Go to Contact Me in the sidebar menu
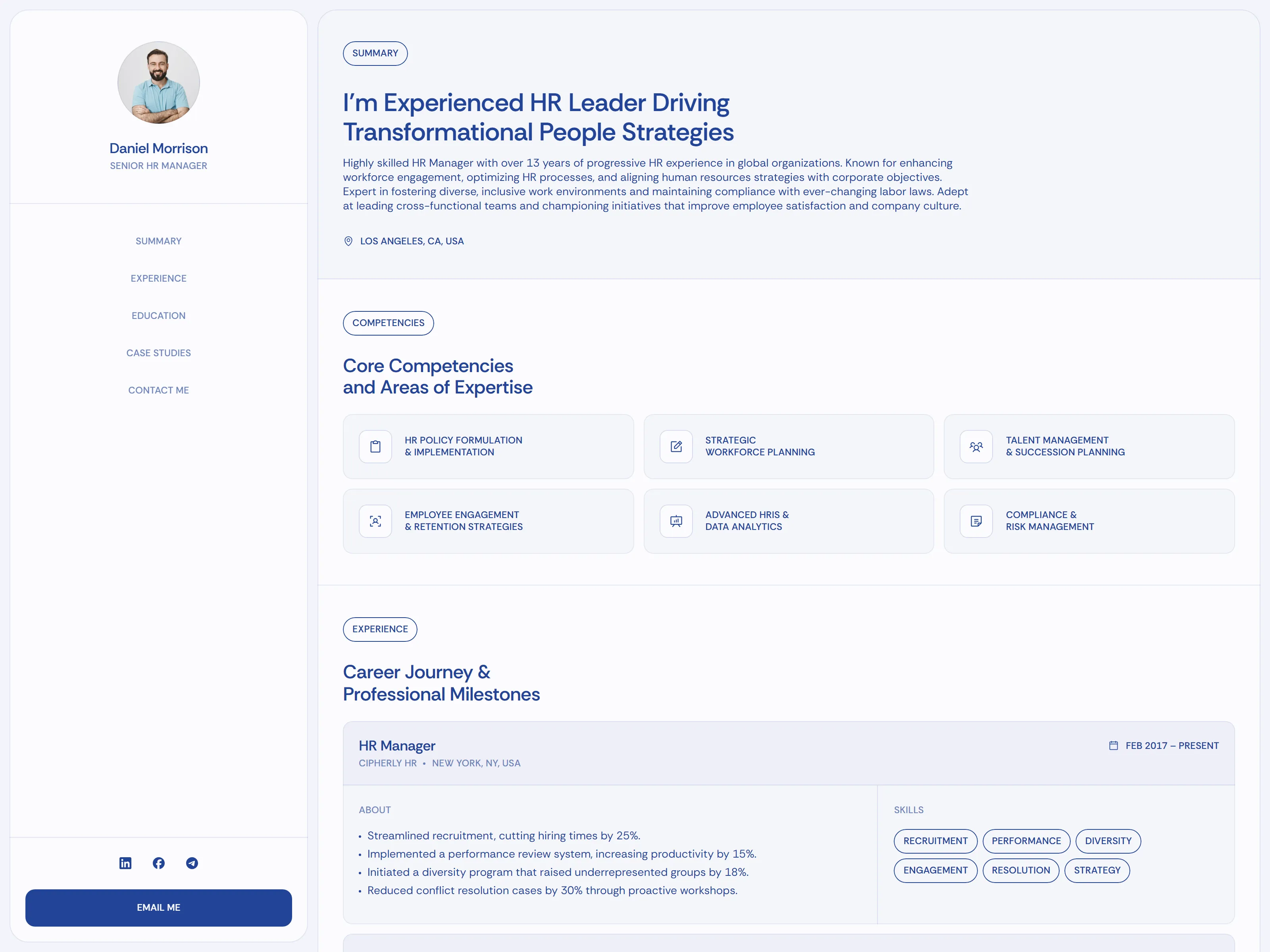 click(x=158, y=390)
